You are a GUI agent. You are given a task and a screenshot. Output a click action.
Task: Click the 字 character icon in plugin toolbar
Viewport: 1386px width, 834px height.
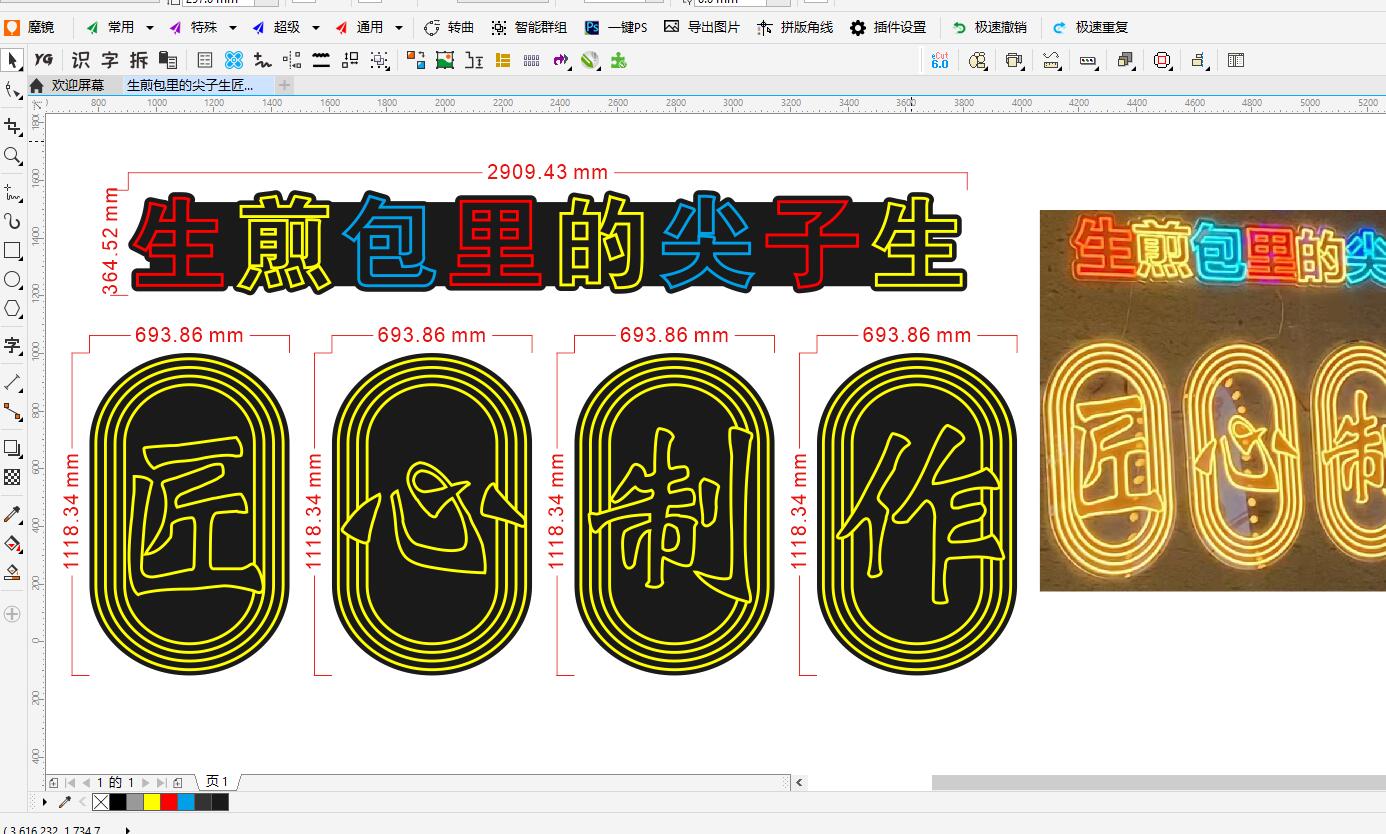110,60
